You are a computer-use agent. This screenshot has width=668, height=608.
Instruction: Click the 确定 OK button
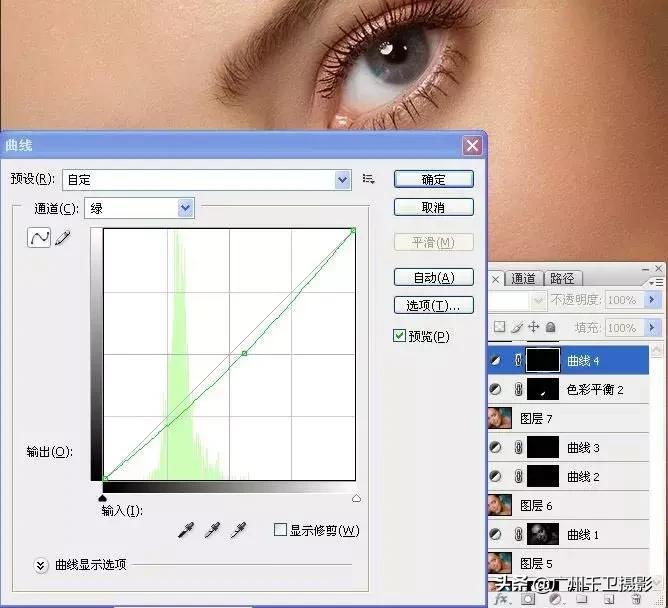433,180
